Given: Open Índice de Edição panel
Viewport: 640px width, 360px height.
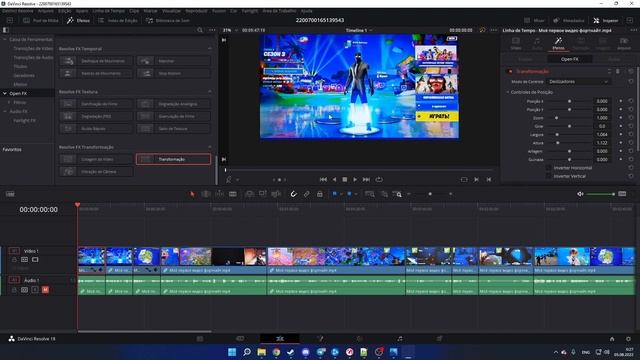Looking at the screenshot, I should point(118,20).
